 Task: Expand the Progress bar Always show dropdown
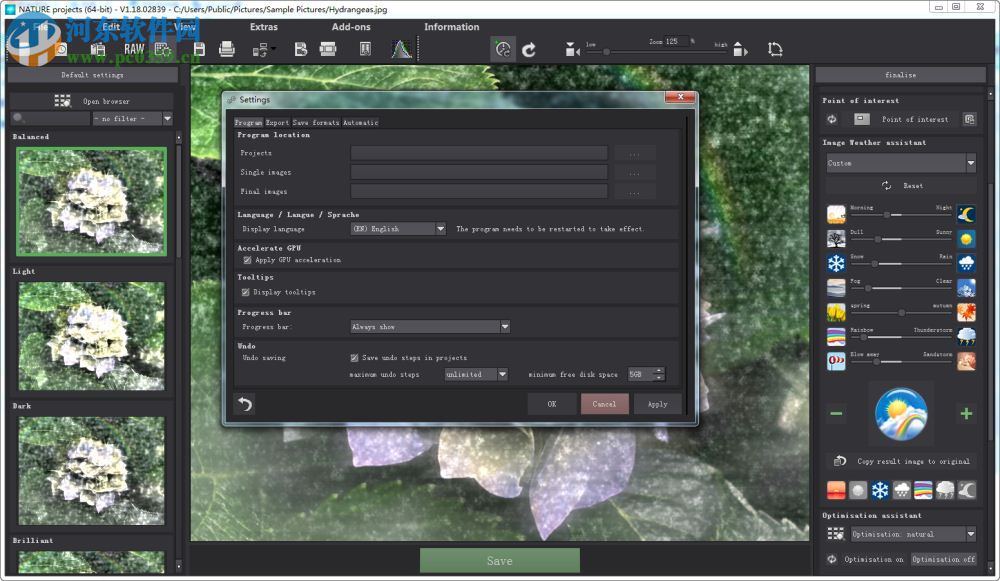(x=430, y=327)
